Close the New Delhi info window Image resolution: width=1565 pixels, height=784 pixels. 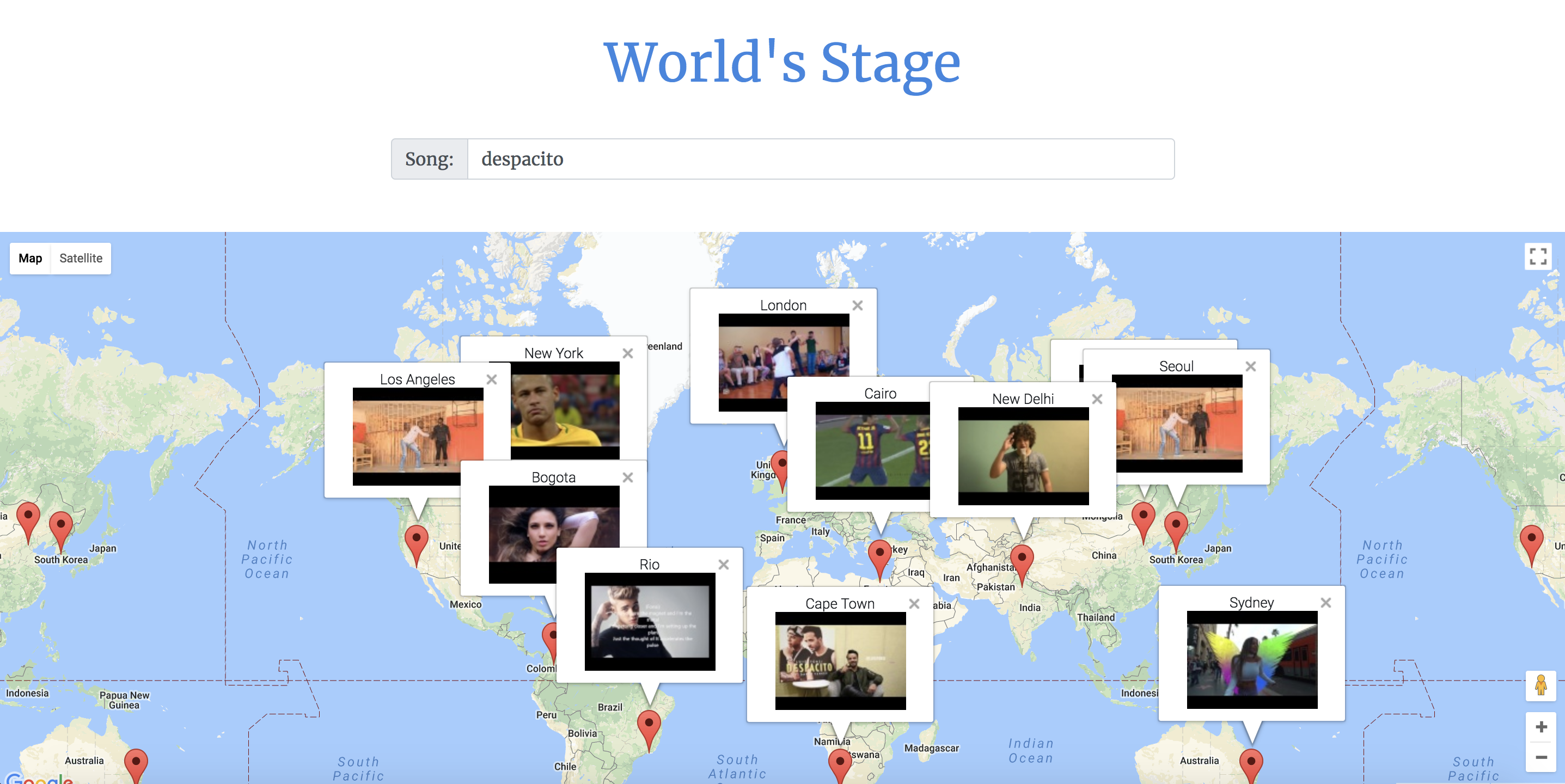[1097, 399]
